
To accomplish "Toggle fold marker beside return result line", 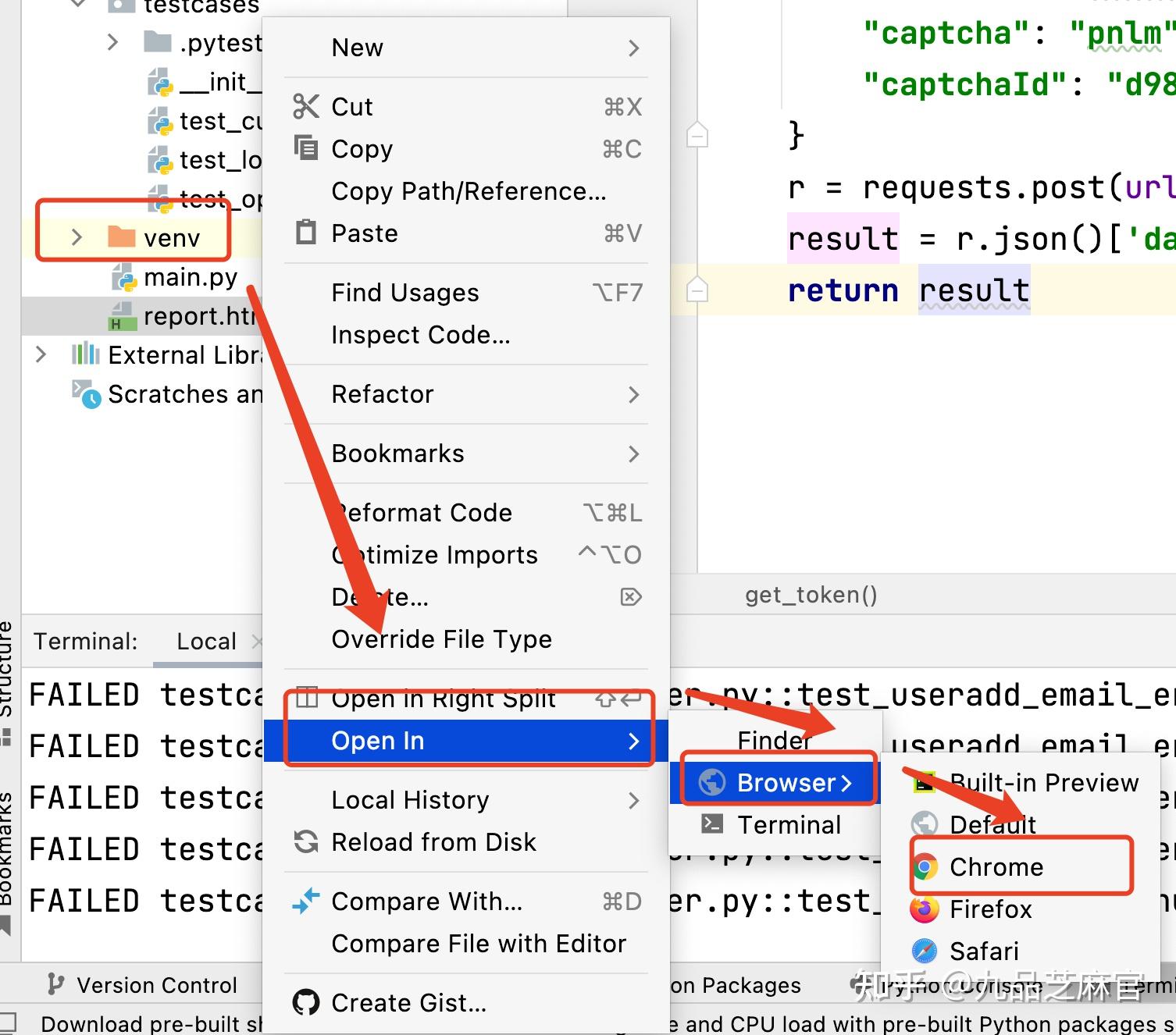I will (697, 291).
